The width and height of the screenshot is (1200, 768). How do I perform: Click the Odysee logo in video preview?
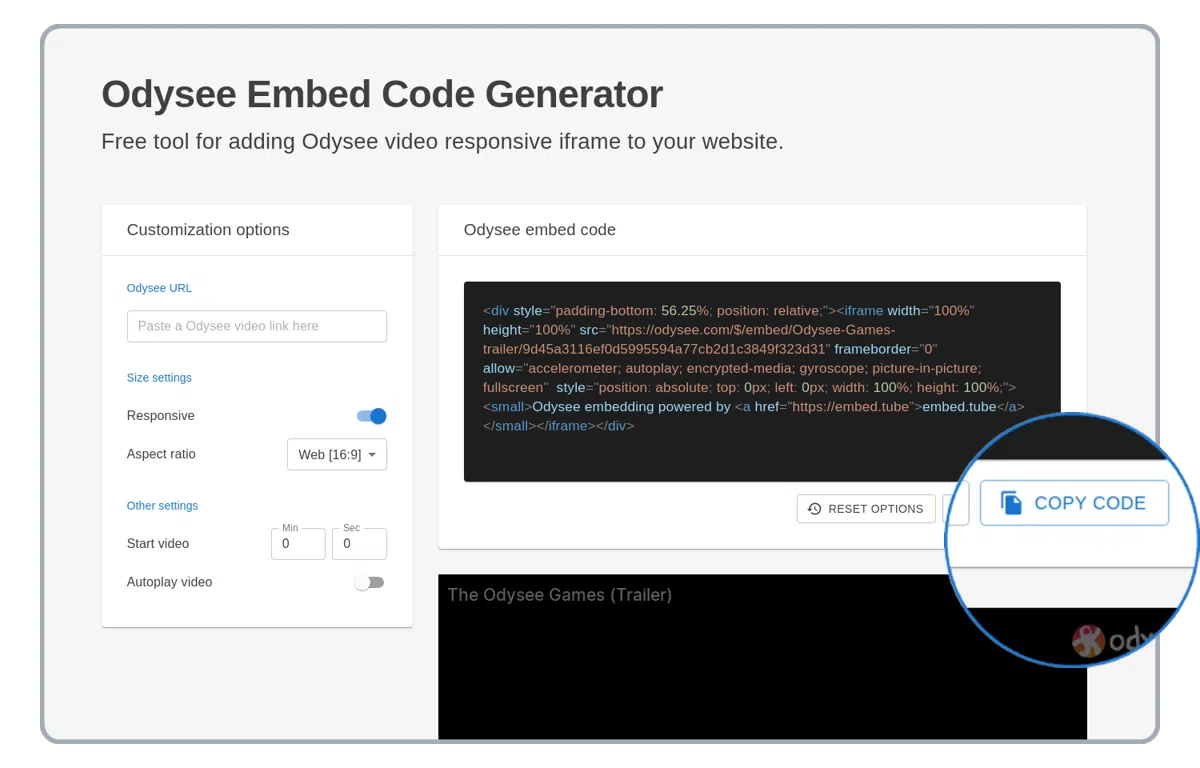click(x=1088, y=640)
